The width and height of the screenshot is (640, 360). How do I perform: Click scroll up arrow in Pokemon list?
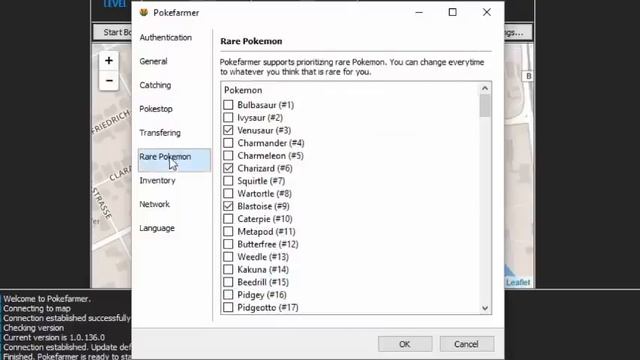click(484, 88)
